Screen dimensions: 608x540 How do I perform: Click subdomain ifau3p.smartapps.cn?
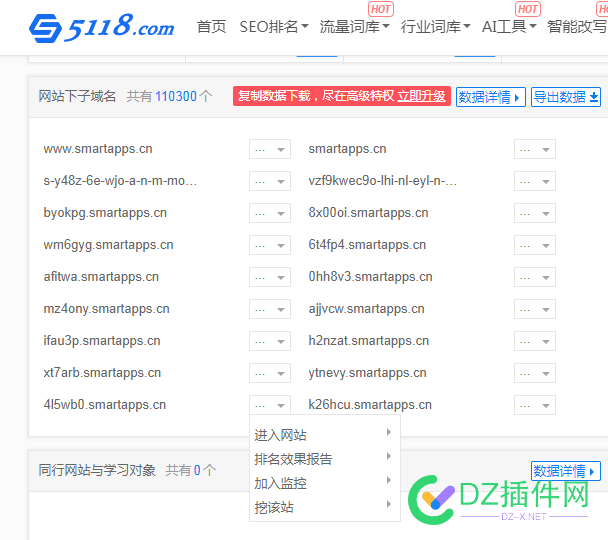point(102,341)
